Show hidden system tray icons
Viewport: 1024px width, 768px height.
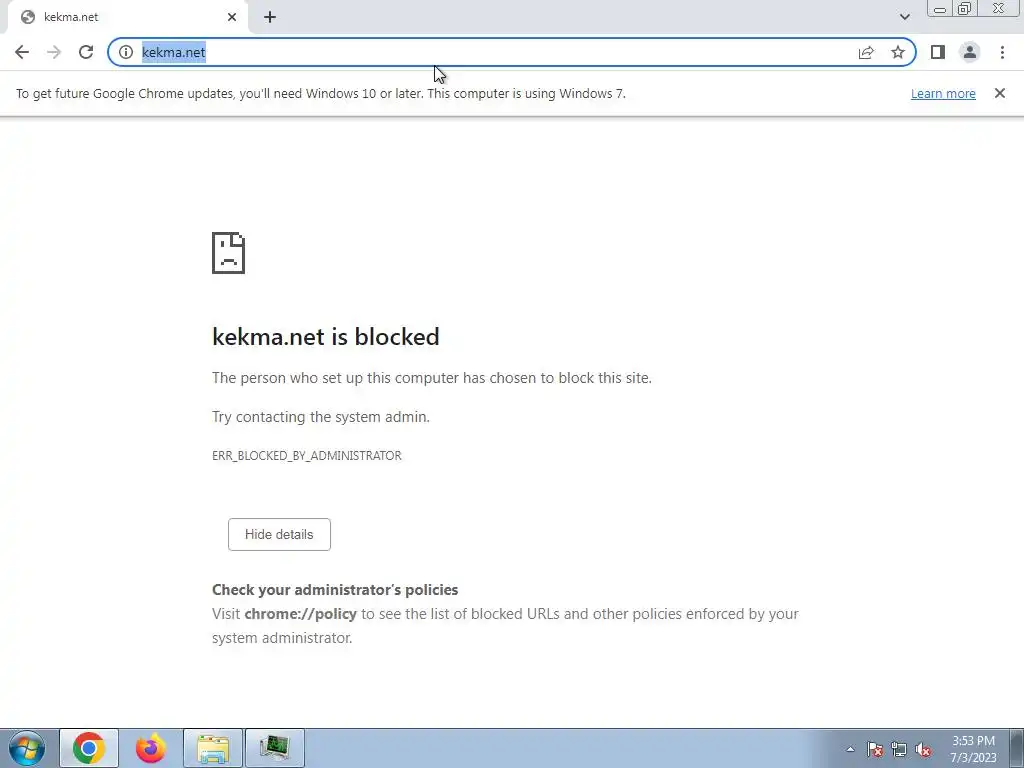point(850,749)
